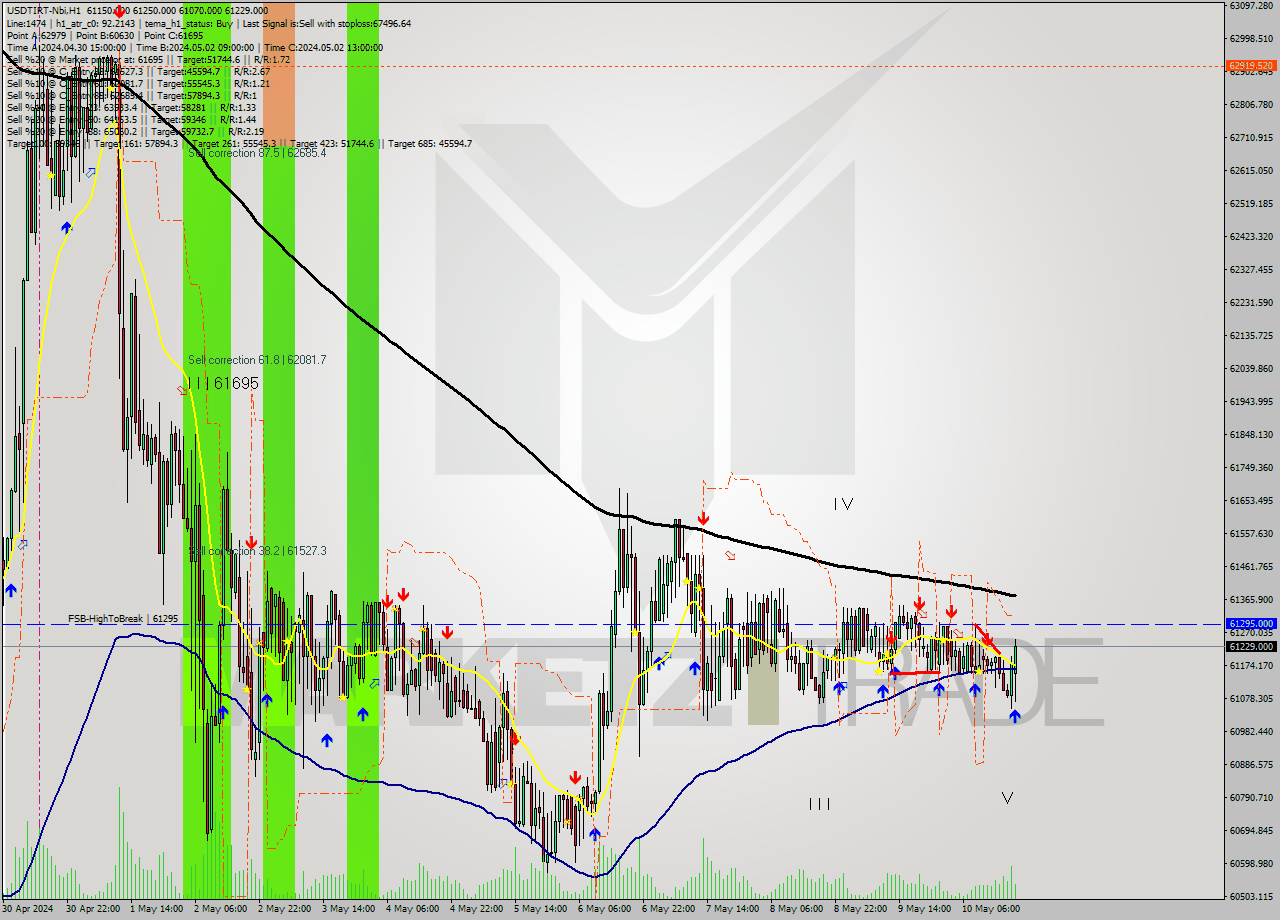Click the current price tag 61229.000
Viewport: 1280px width, 920px height.
coord(1251,646)
